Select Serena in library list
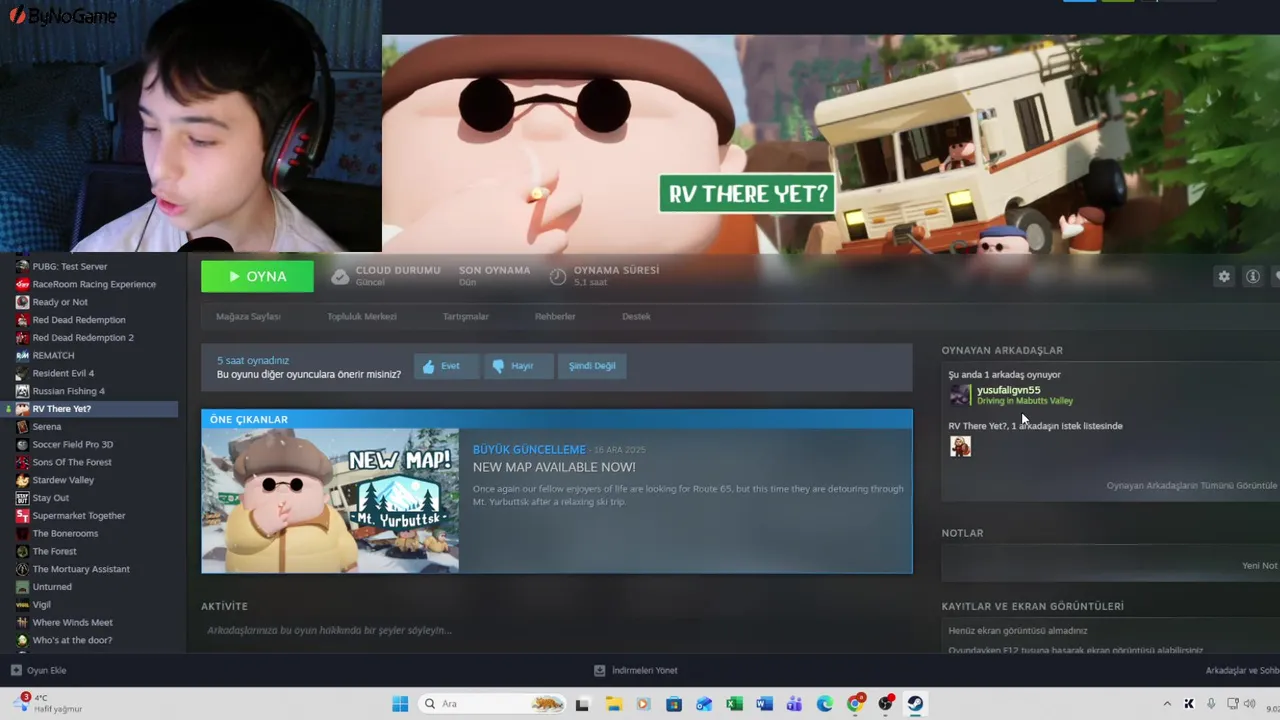Screen dimensions: 1280x720 47,427
